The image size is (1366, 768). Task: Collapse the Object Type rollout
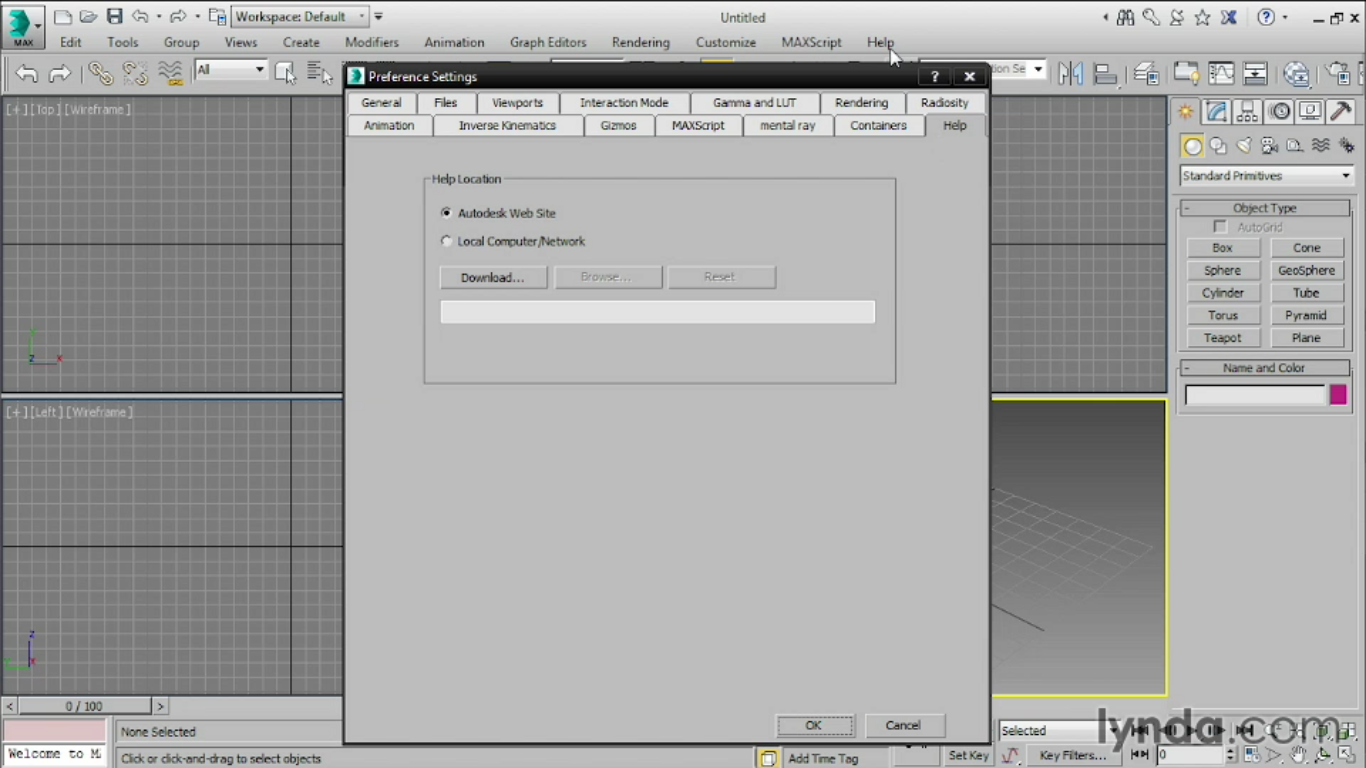coord(1264,208)
